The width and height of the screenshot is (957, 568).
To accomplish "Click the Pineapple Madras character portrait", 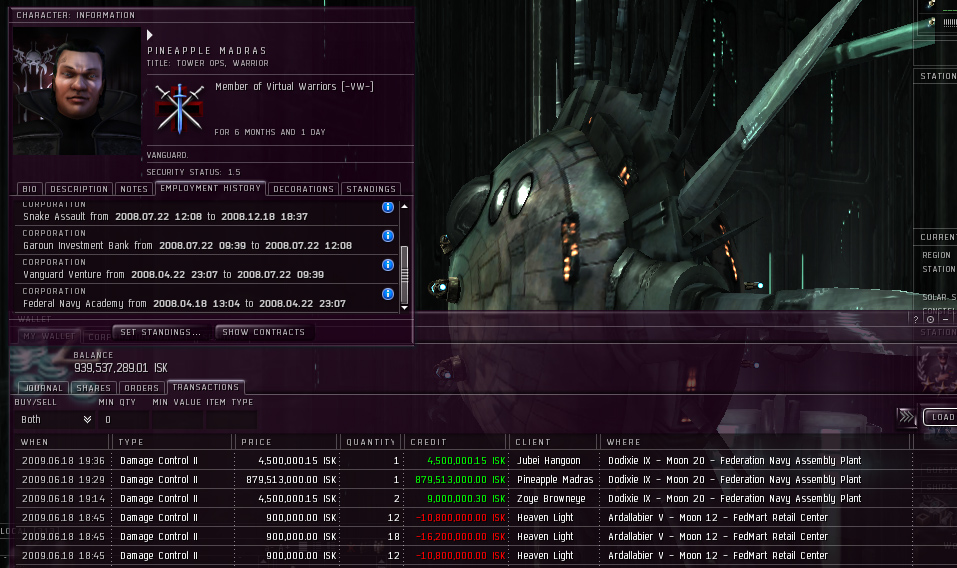I will 77,90.
